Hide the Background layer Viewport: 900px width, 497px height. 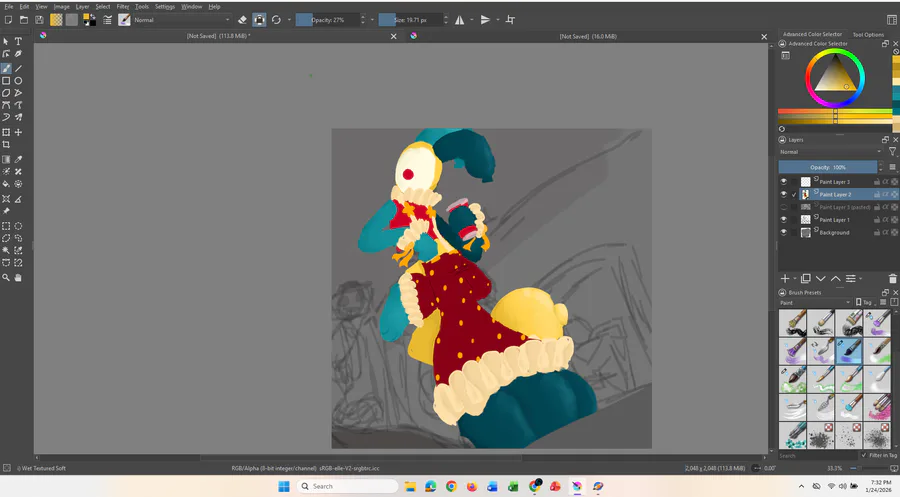tap(783, 232)
